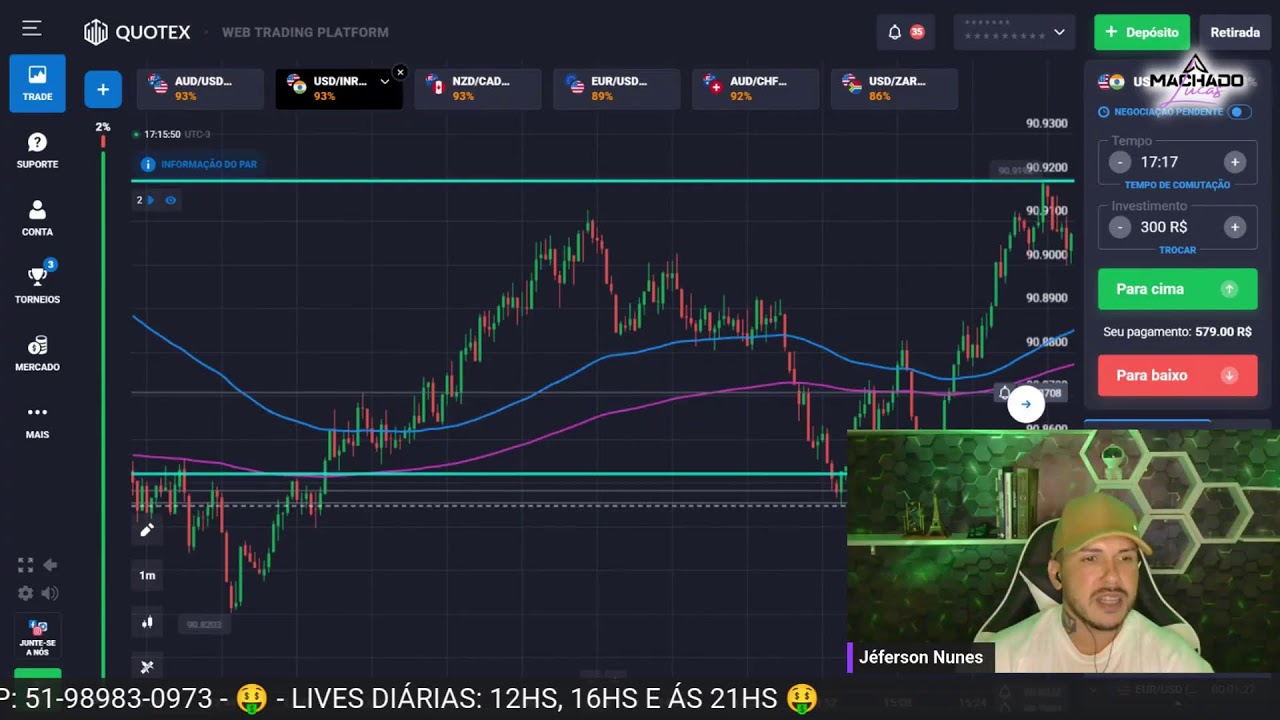Open the Mercado sidebar icon
1280x720 pixels.
point(37,351)
